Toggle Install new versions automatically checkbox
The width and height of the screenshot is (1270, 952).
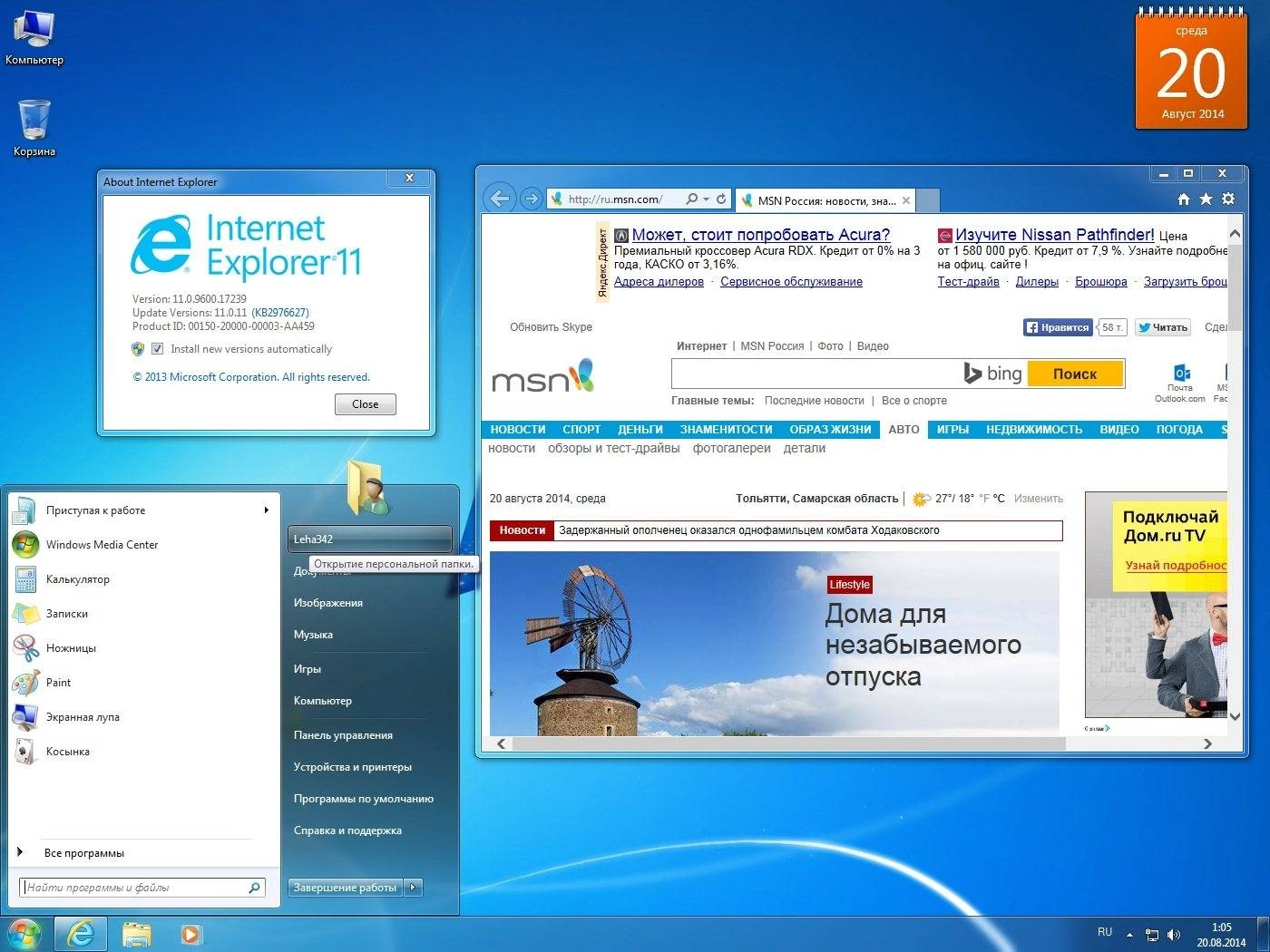(158, 349)
